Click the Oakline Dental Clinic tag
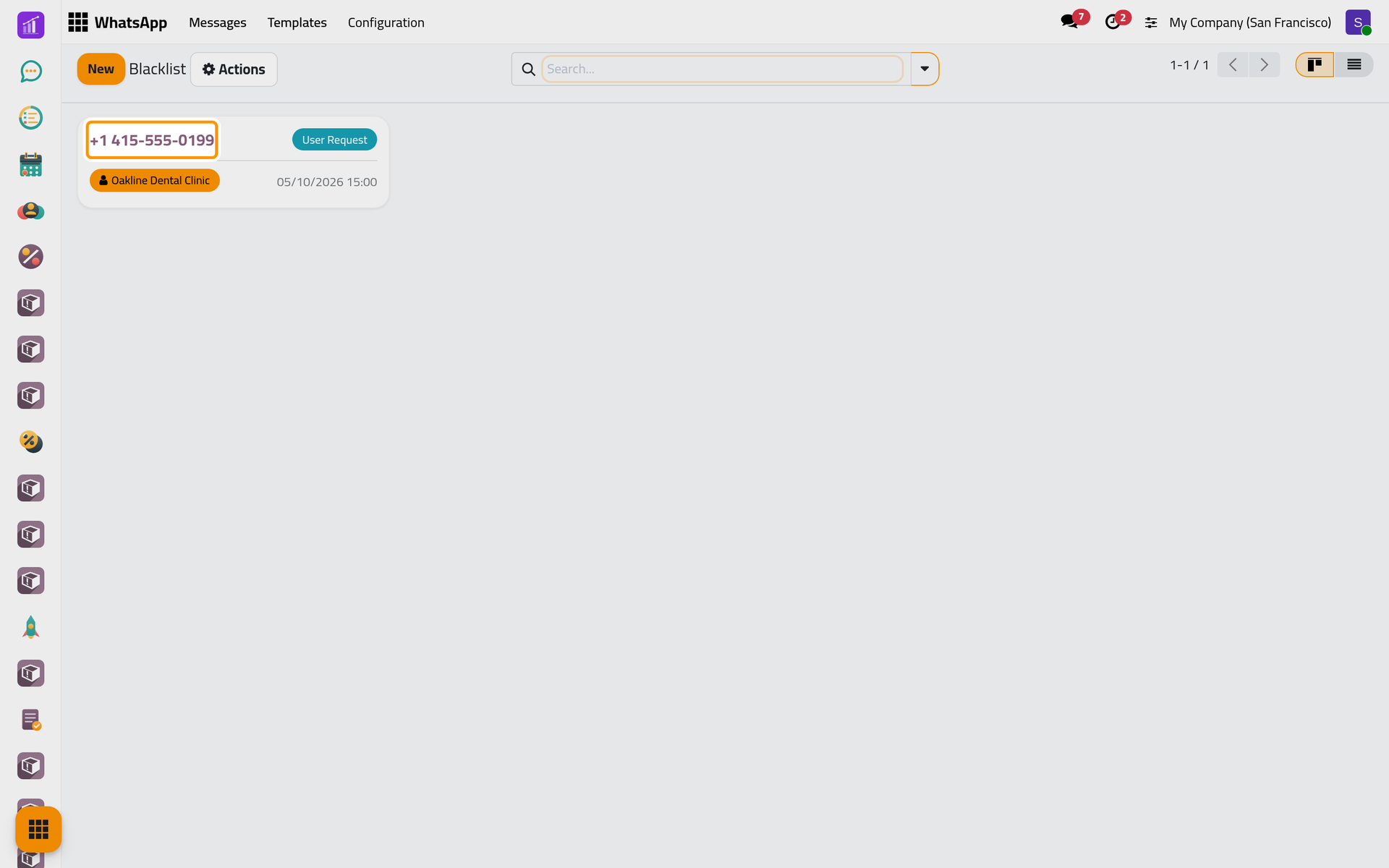 [154, 180]
